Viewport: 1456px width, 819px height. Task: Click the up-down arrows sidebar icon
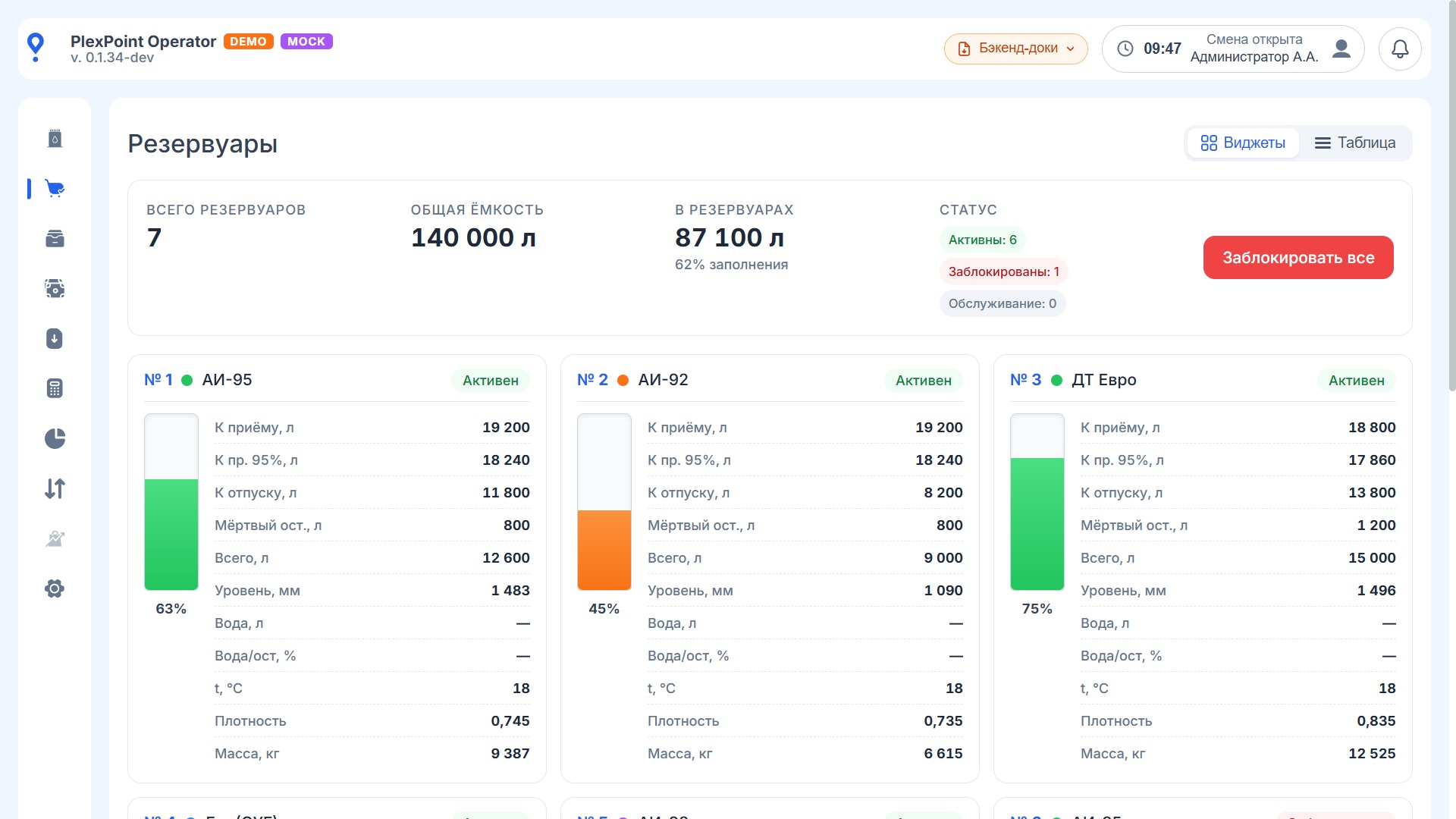click(55, 488)
